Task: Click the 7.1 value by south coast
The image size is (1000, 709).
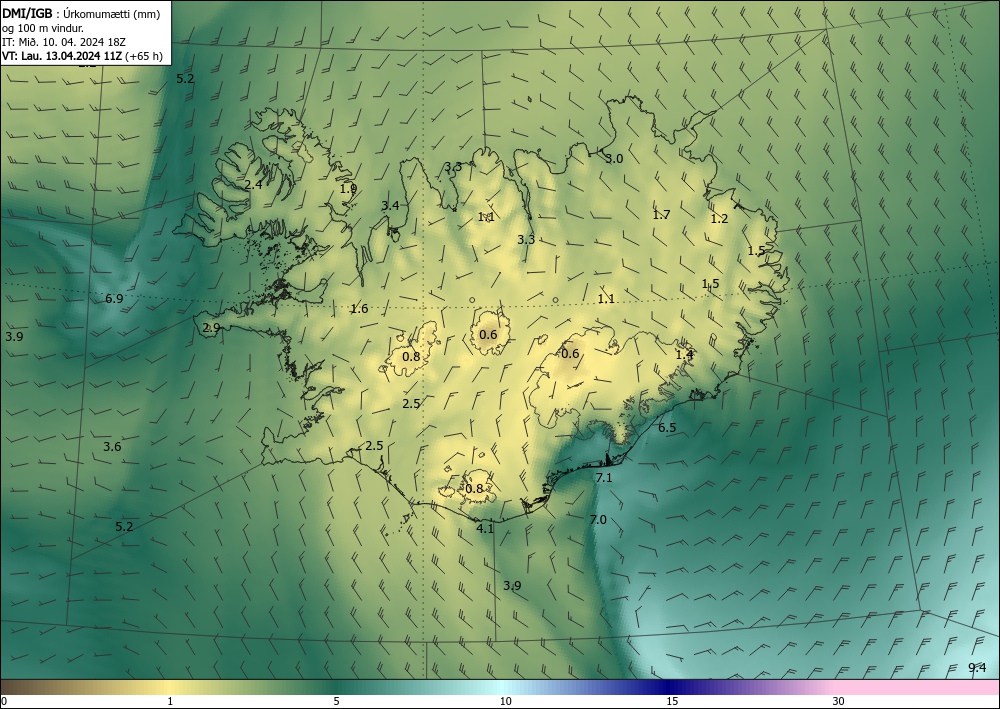Action: click(603, 477)
